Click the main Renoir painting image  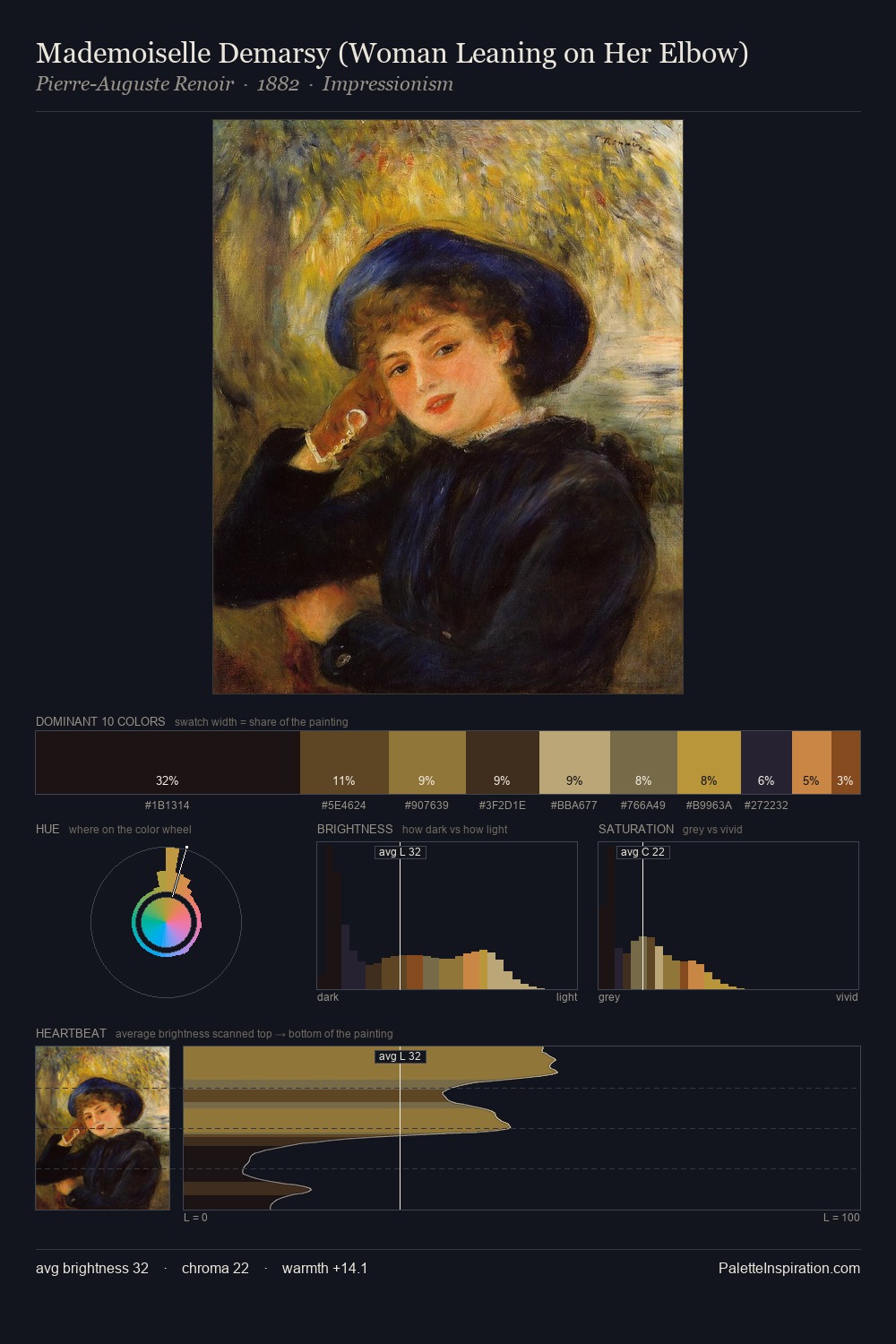(448, 407)
